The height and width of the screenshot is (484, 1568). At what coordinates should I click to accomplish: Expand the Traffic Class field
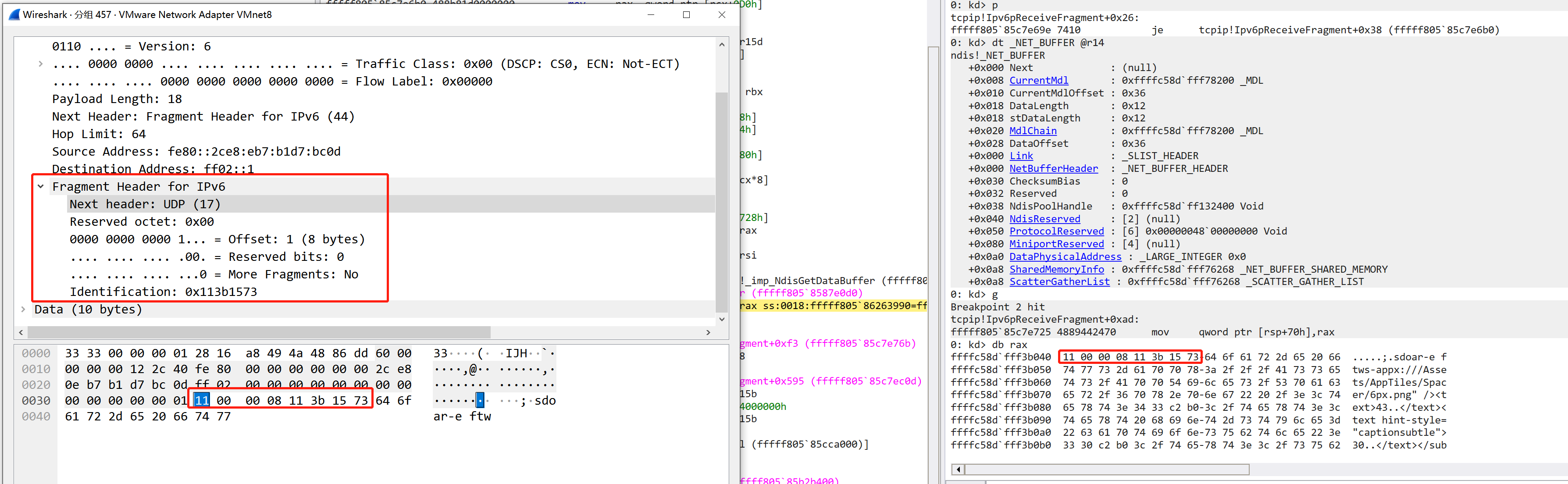[x=41, y=64]
